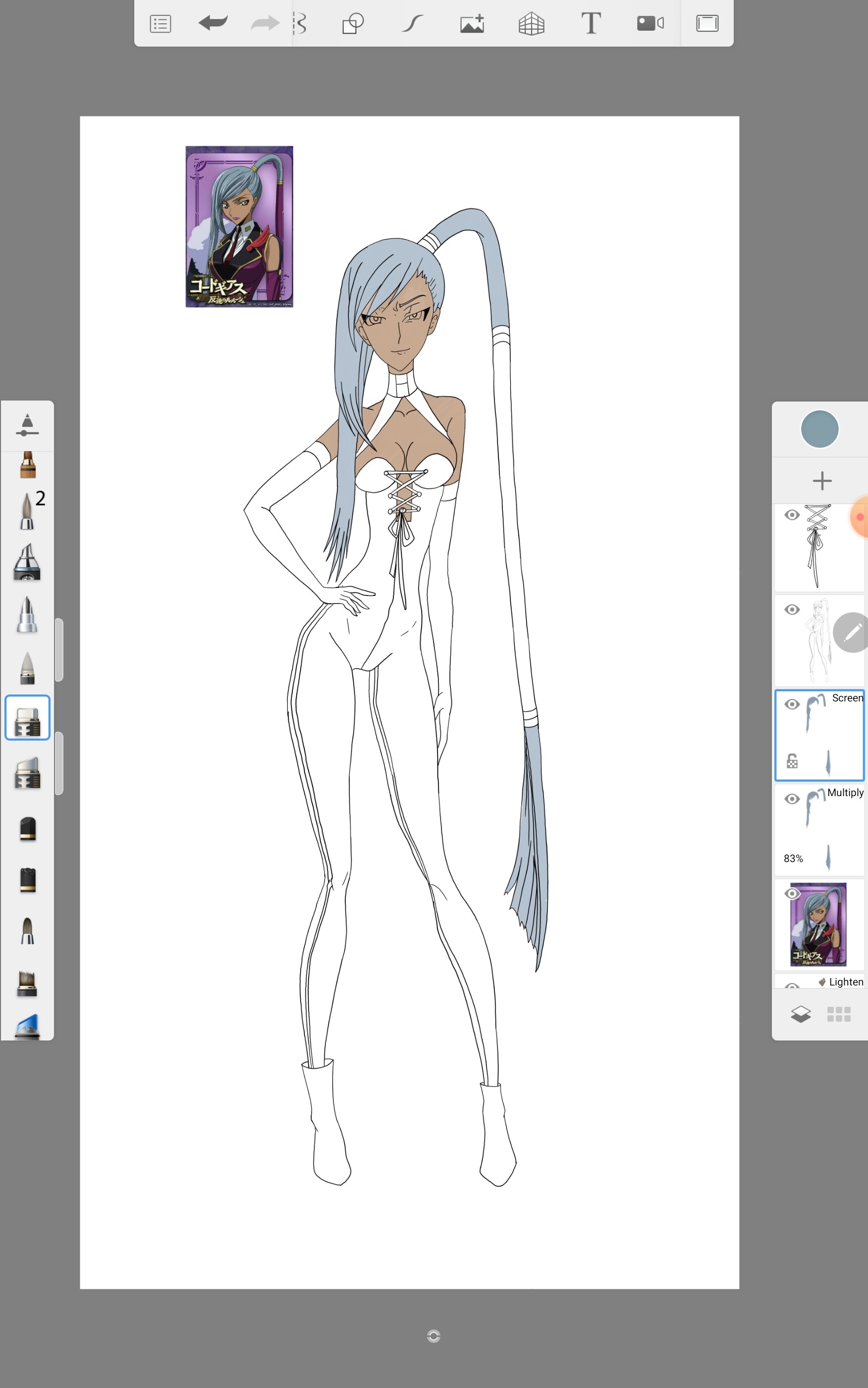Hide the corset laces layer

792,515
